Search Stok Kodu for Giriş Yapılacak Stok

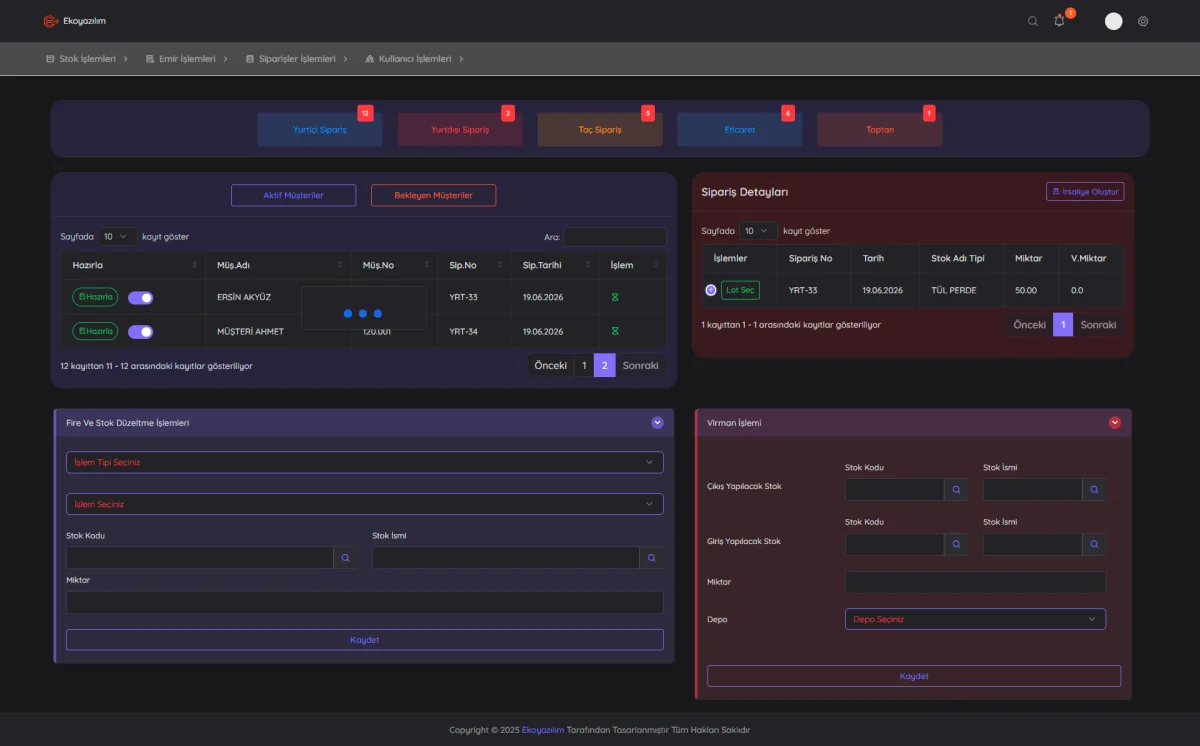pyautogui.click(x=956, y=544)
